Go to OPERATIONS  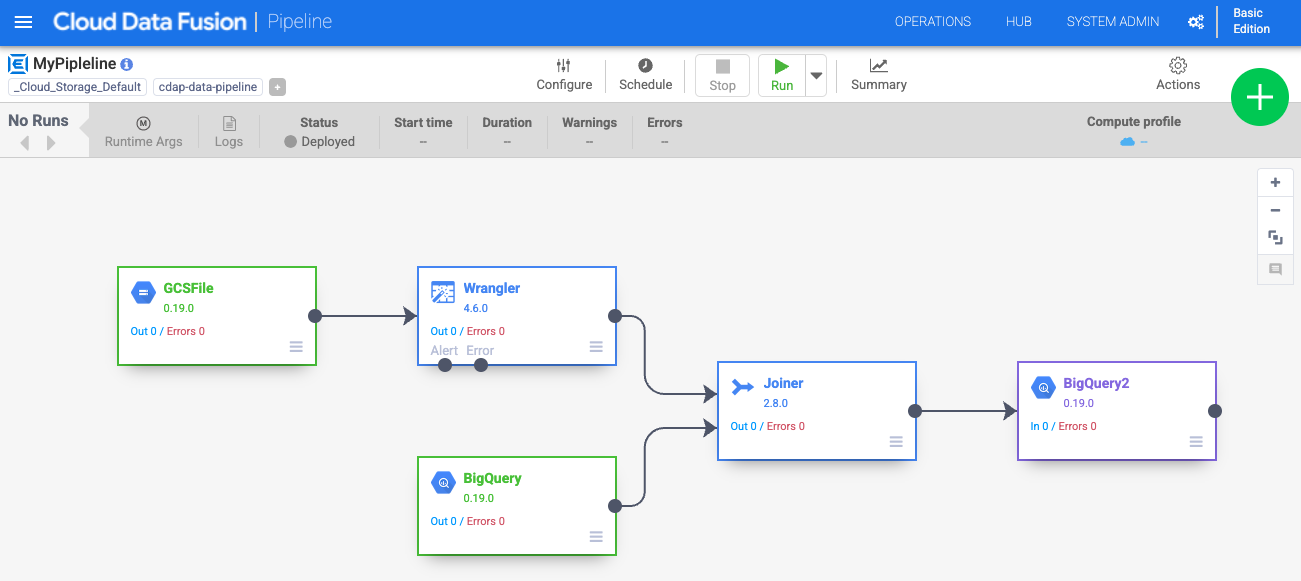[933, 22]
